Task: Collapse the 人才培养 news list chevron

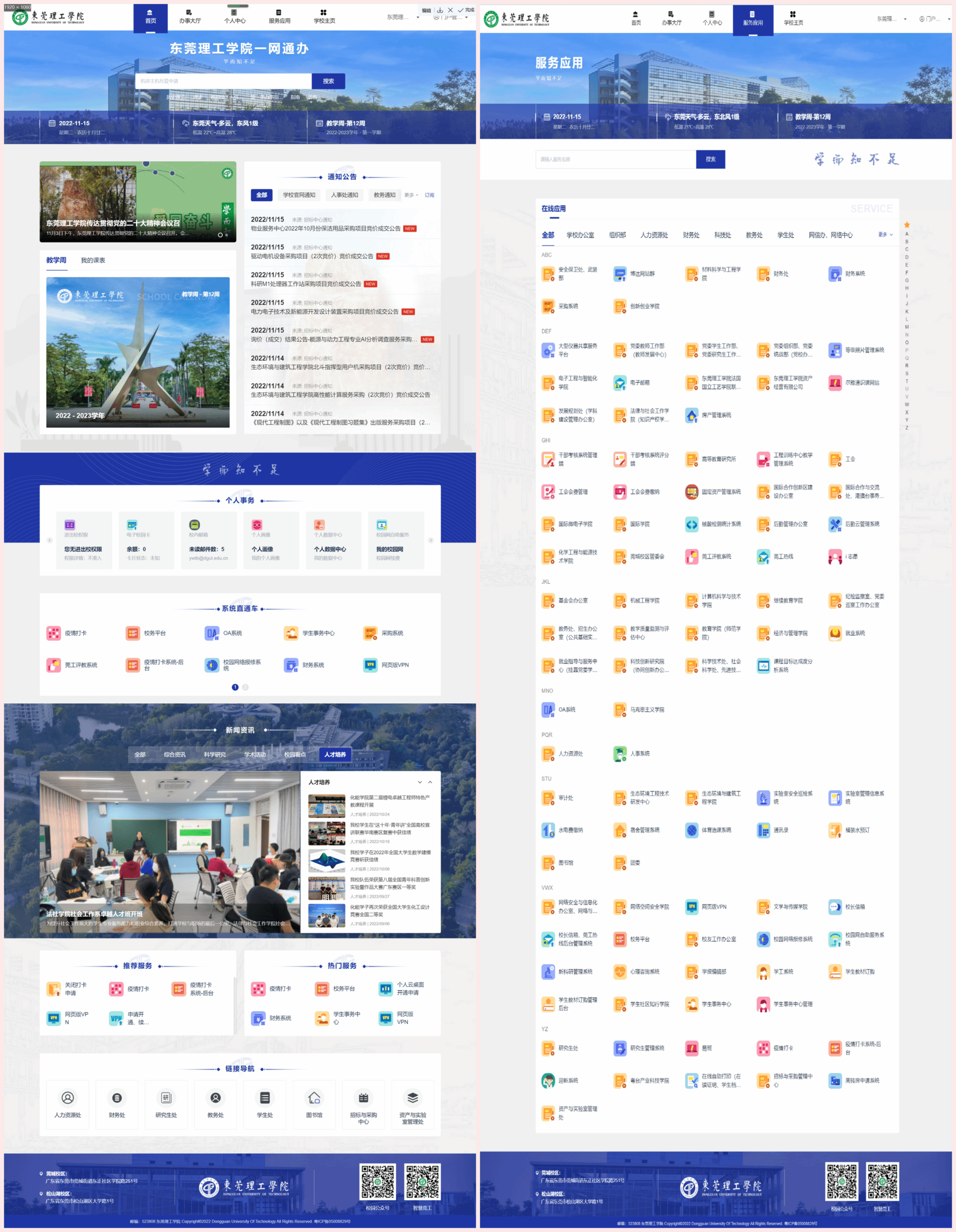Action: point(430,783)
